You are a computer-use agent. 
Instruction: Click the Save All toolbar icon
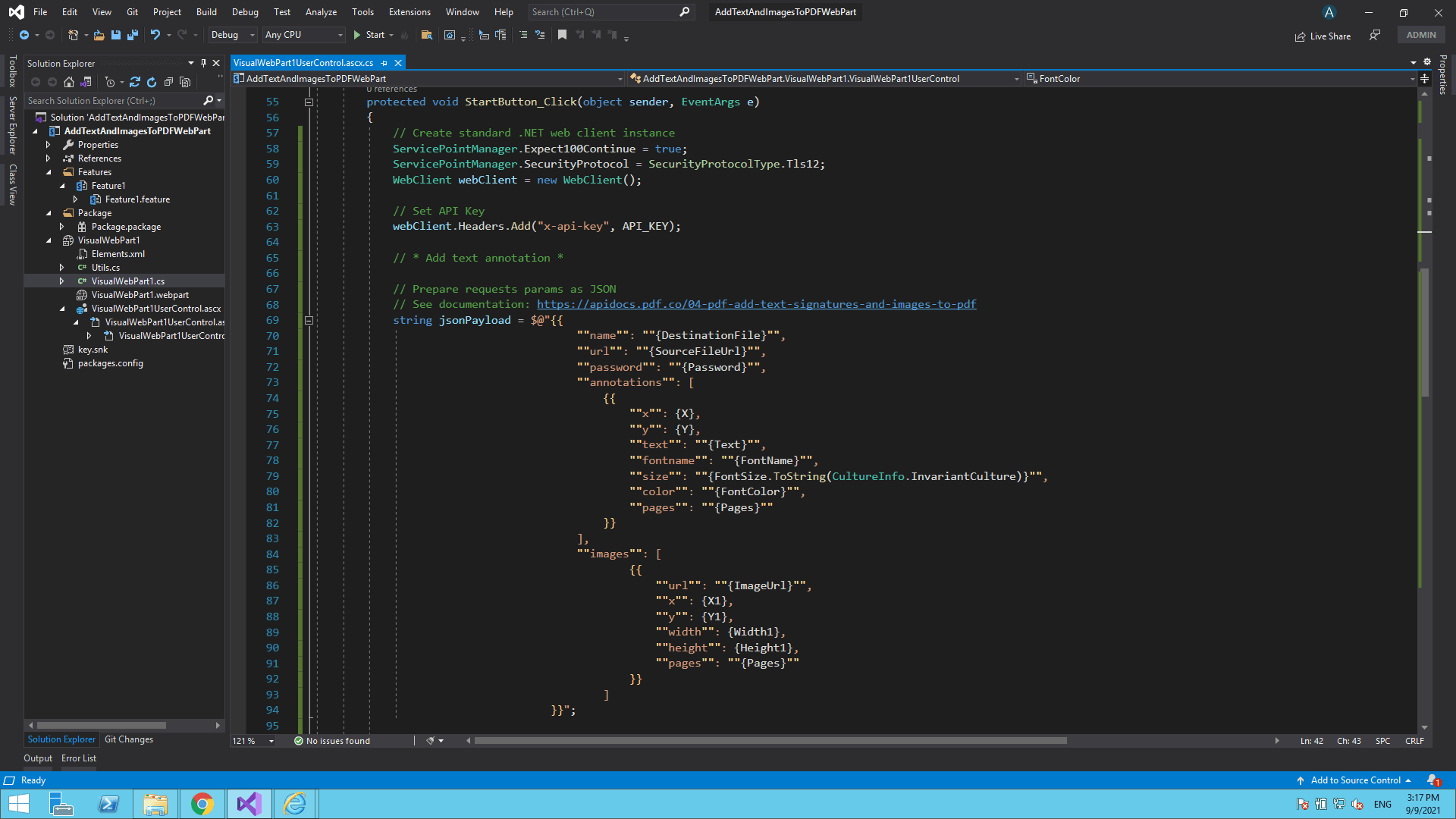[133, 35]
